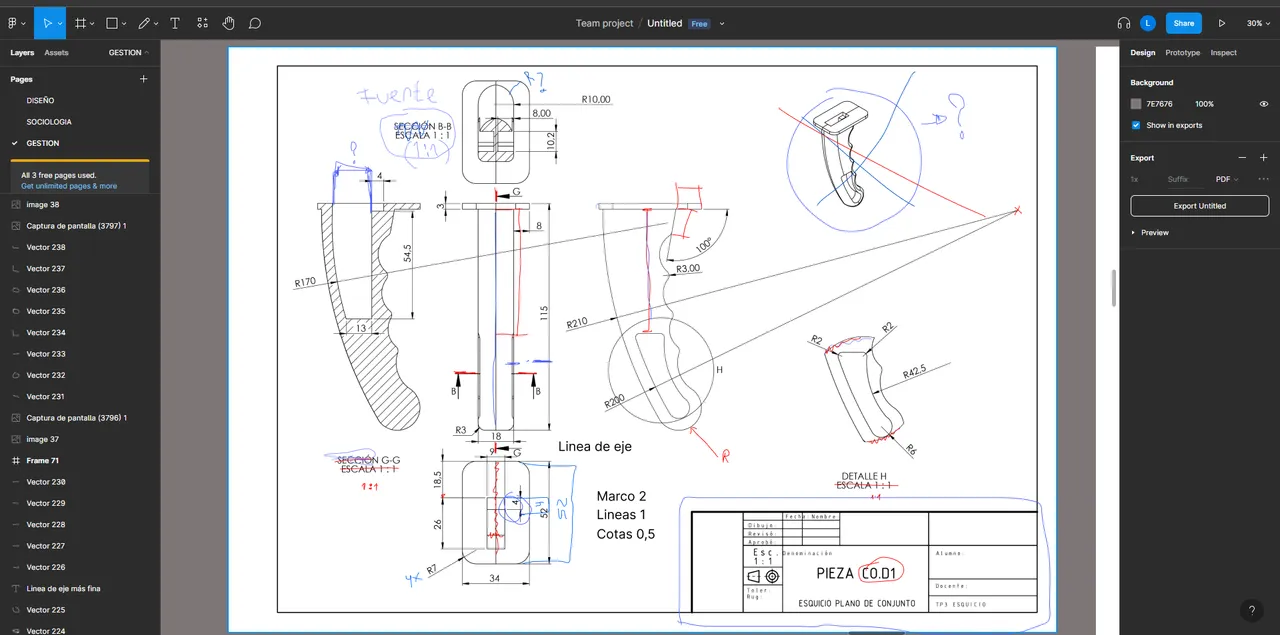
Task: Click the 1x export scale field
Action: click(1135, 179)
